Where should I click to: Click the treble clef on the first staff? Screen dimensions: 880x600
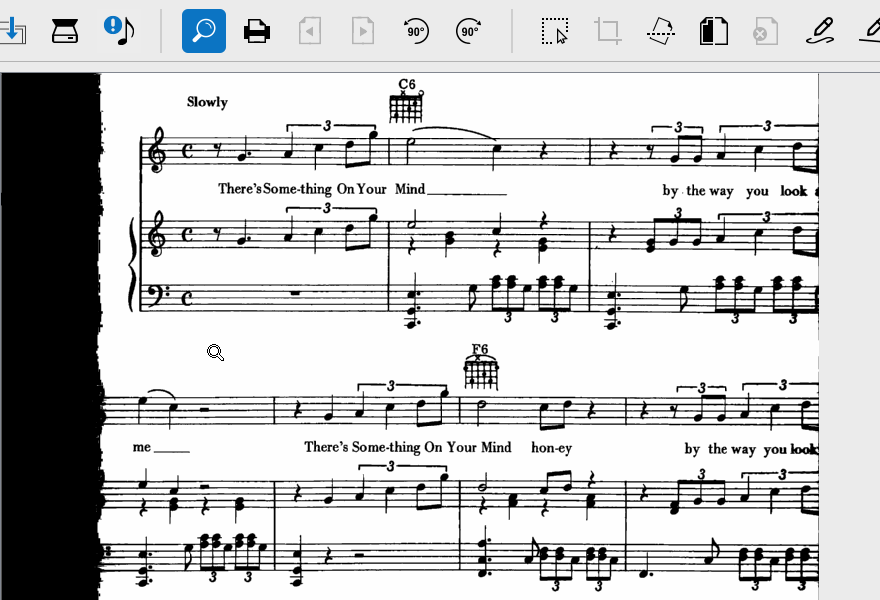coord(157,151)
